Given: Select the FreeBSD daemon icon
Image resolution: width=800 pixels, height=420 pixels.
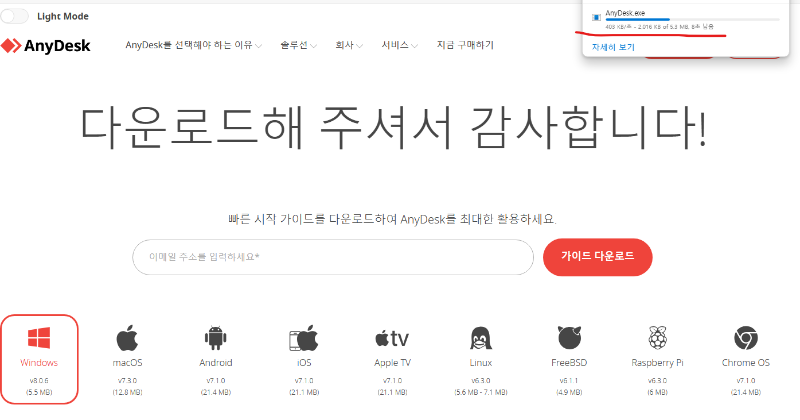Looking at the screenshot, I should click(x=569, y=337).
